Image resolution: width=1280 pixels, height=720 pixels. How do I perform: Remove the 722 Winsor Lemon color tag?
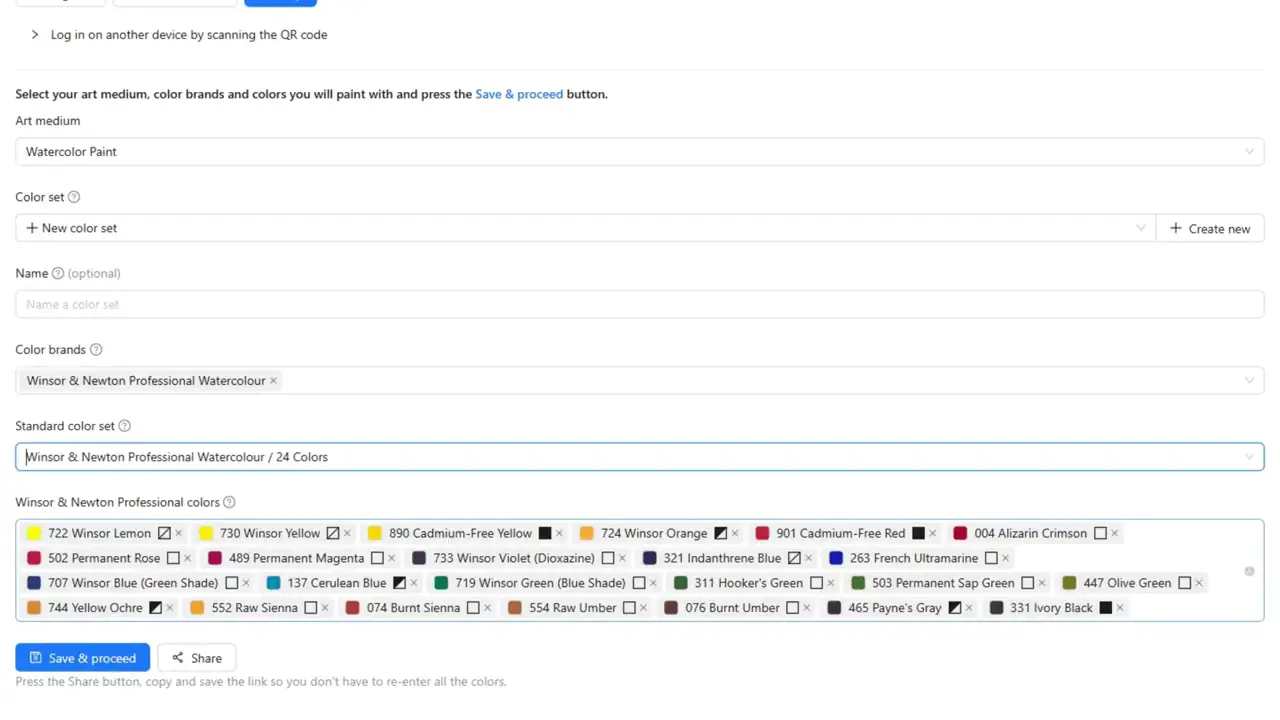(179, 534)
